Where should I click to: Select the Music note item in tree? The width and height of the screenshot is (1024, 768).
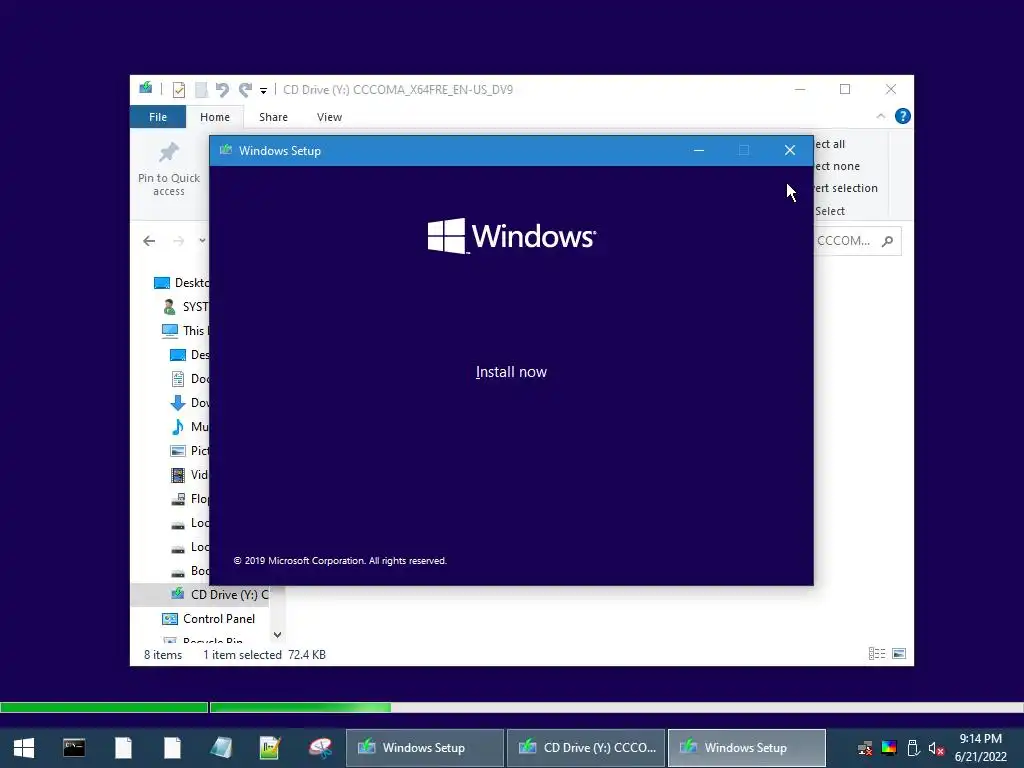pos(189,426)
